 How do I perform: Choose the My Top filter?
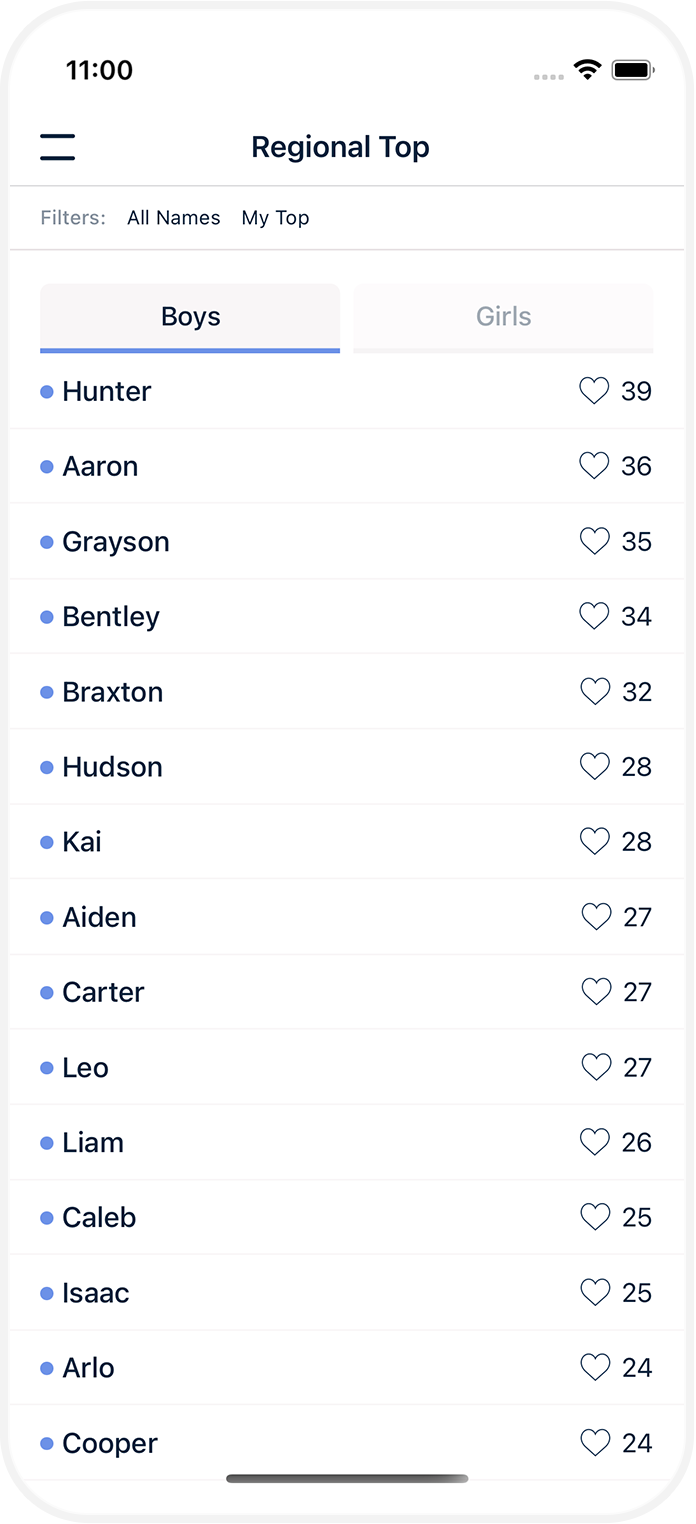275,218
